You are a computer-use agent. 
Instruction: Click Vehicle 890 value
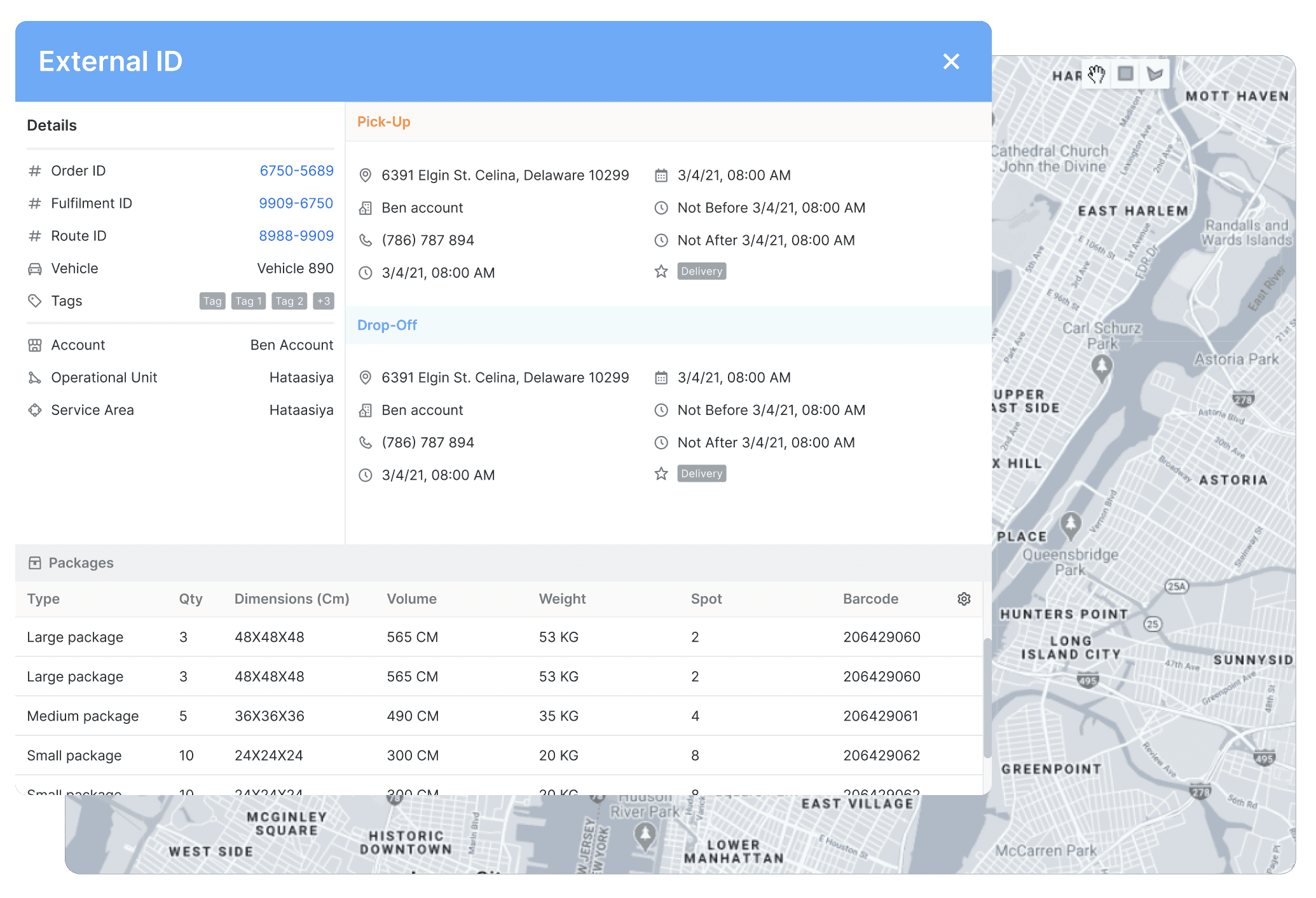(x=295, y=269)
